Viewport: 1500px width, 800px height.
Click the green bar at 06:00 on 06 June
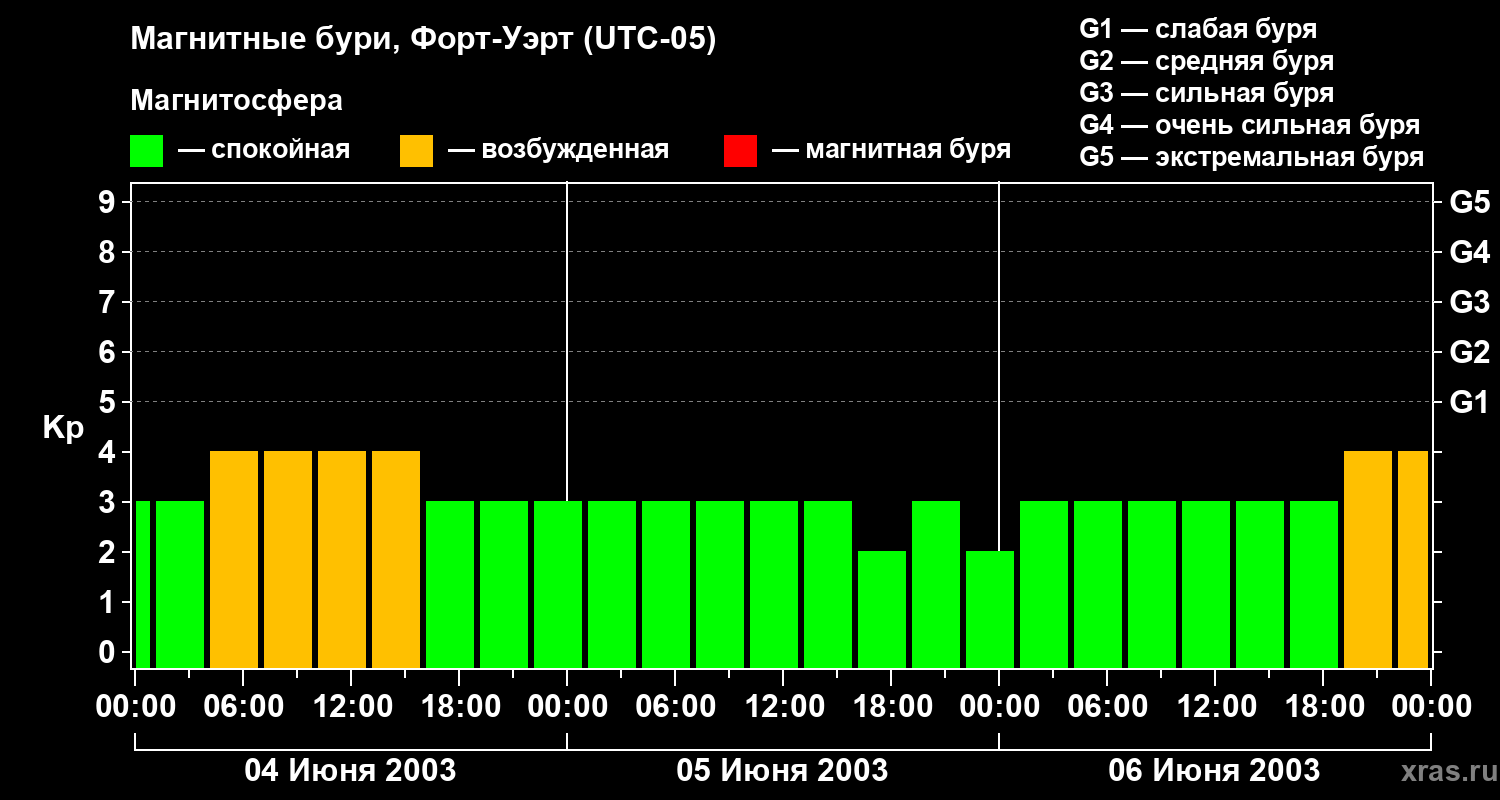click(1098, 584)
